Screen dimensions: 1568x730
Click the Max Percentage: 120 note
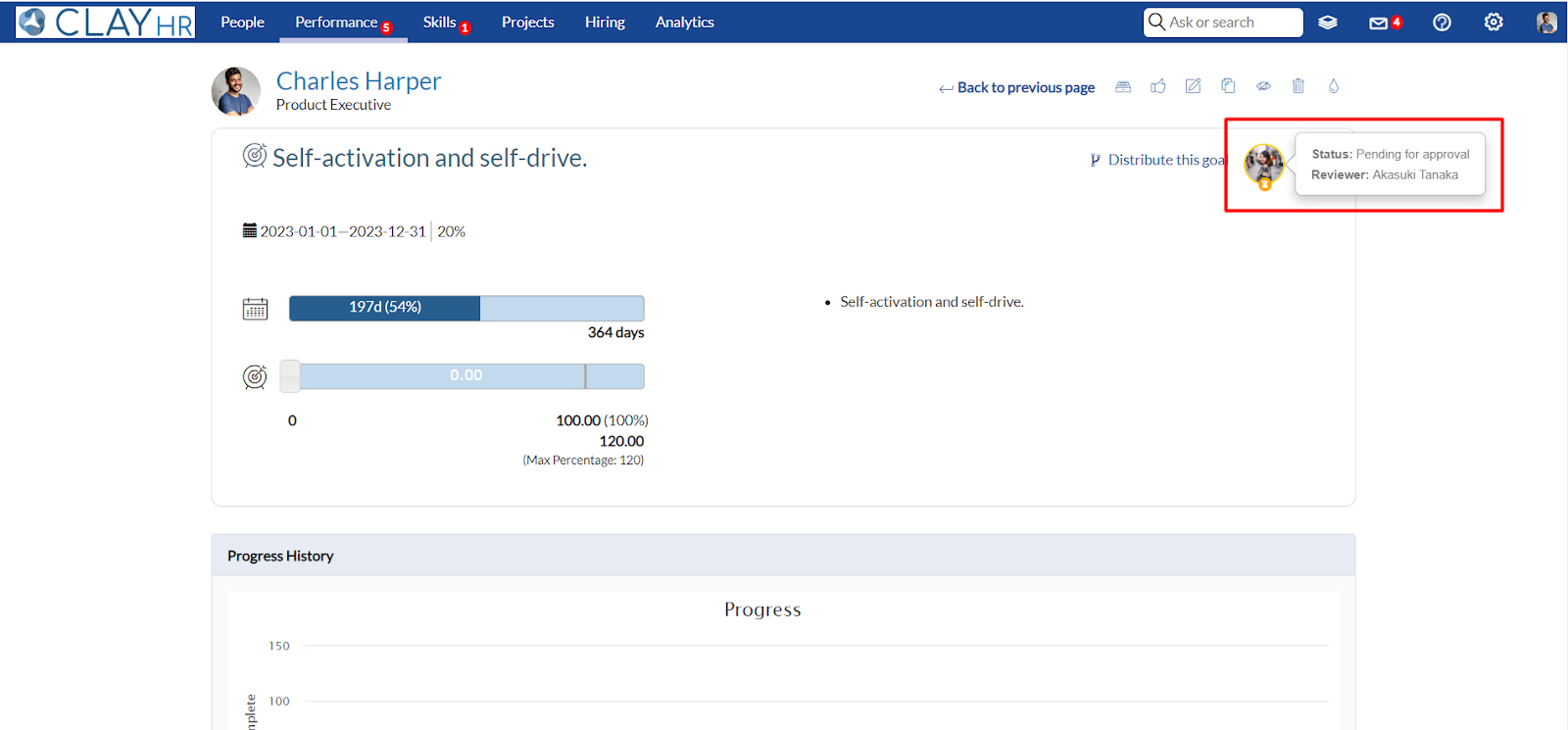tap(583, 461)
